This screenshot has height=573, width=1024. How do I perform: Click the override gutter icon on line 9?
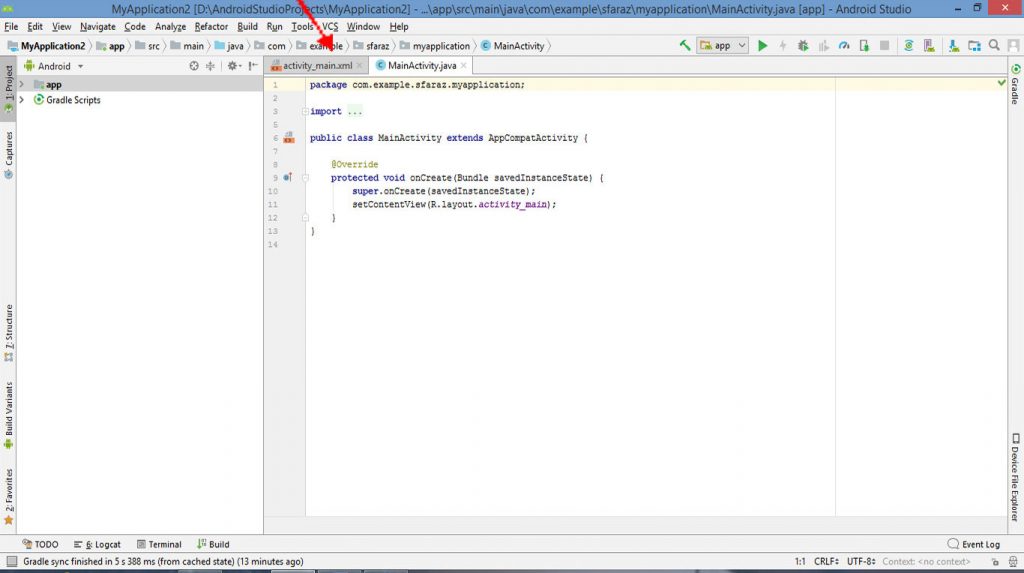pos(287,178)
